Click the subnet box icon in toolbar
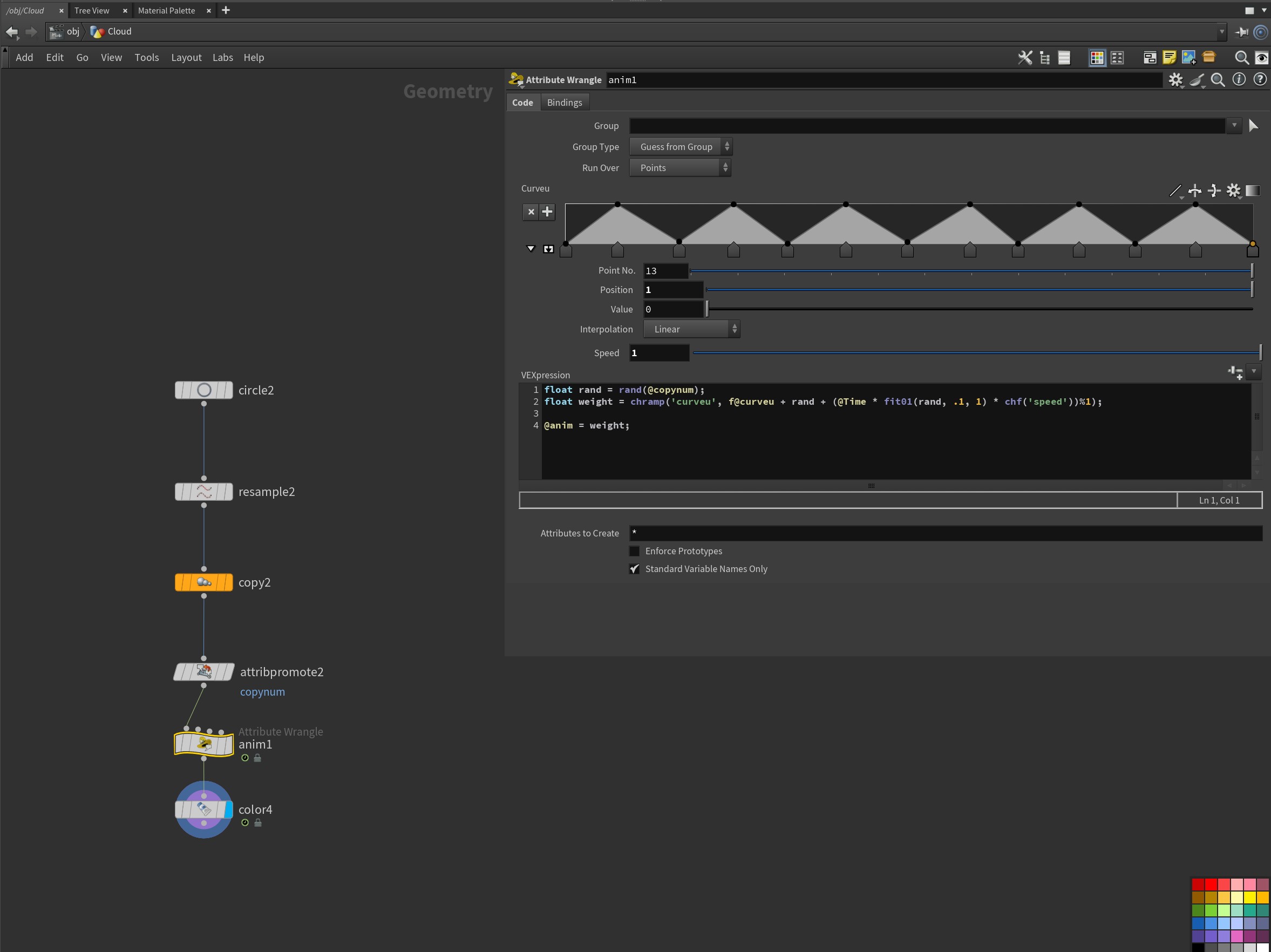Image resolution: width=1271 pixels, height=952 pixels. (x=1209, y=57)
